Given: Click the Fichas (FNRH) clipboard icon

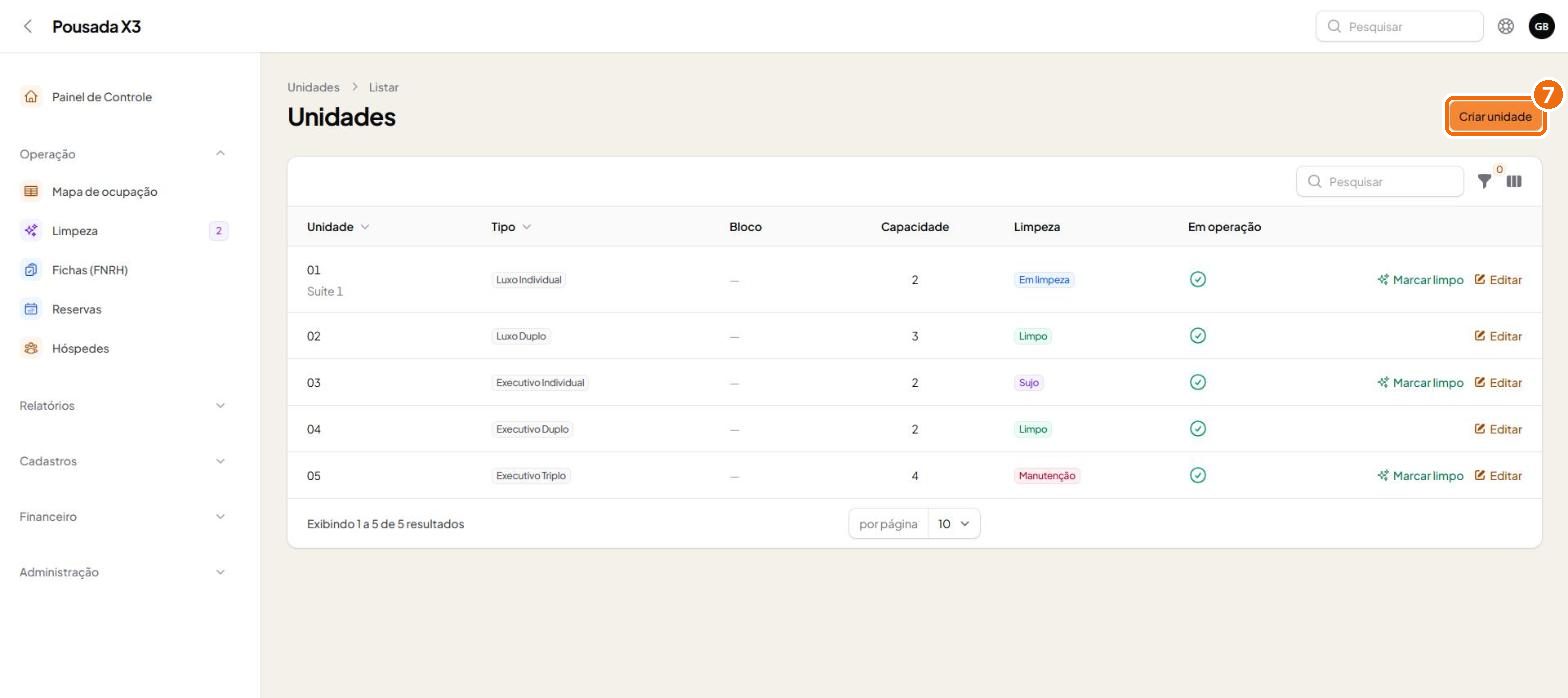Looking at the screenshot, I should [x=31, y=270].
